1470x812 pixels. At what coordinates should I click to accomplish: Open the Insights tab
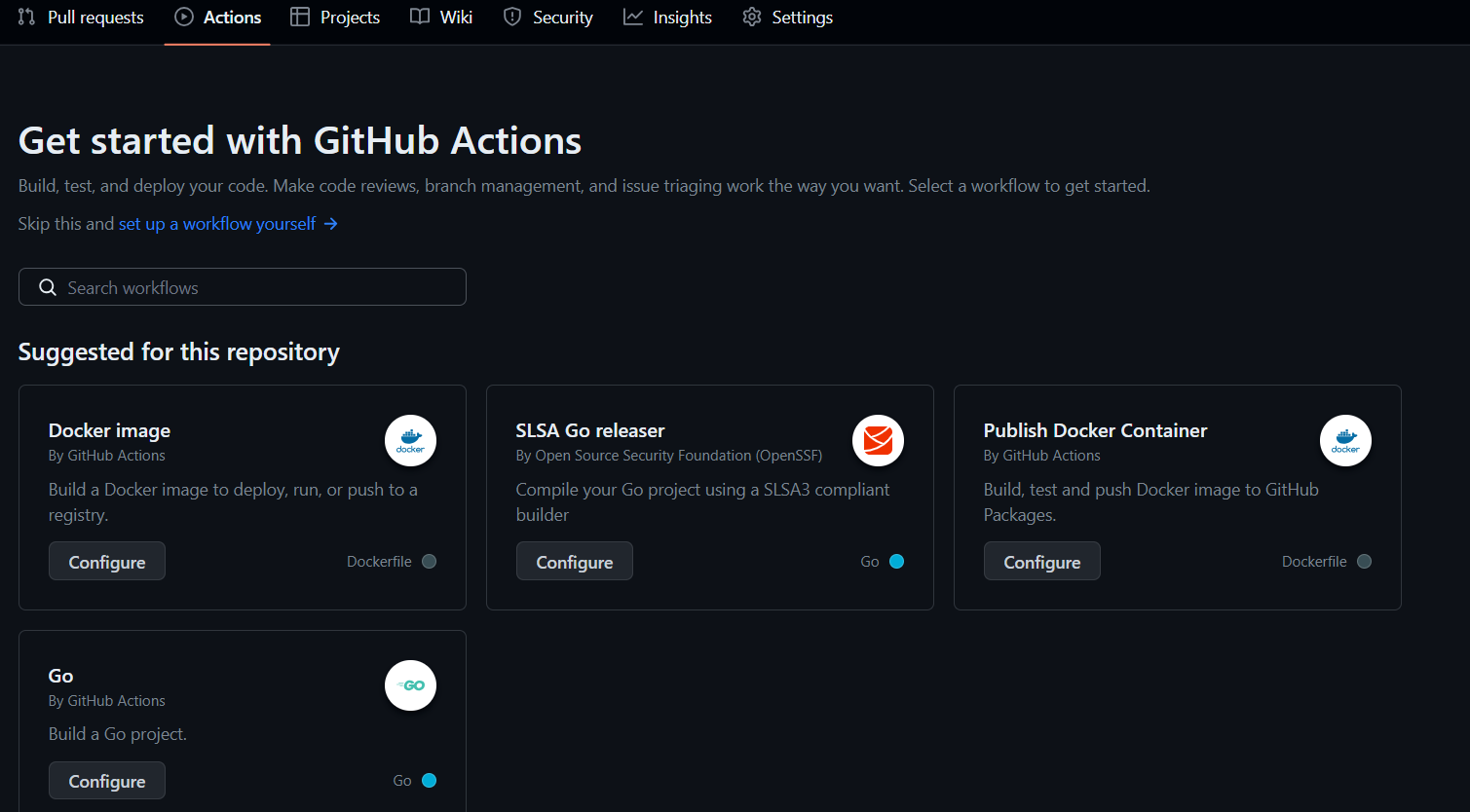[x=667, y=18]
